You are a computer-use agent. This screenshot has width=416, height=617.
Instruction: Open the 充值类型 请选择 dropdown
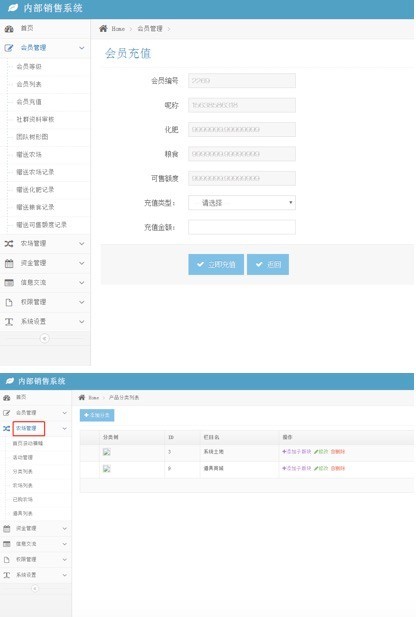point(242,203)
